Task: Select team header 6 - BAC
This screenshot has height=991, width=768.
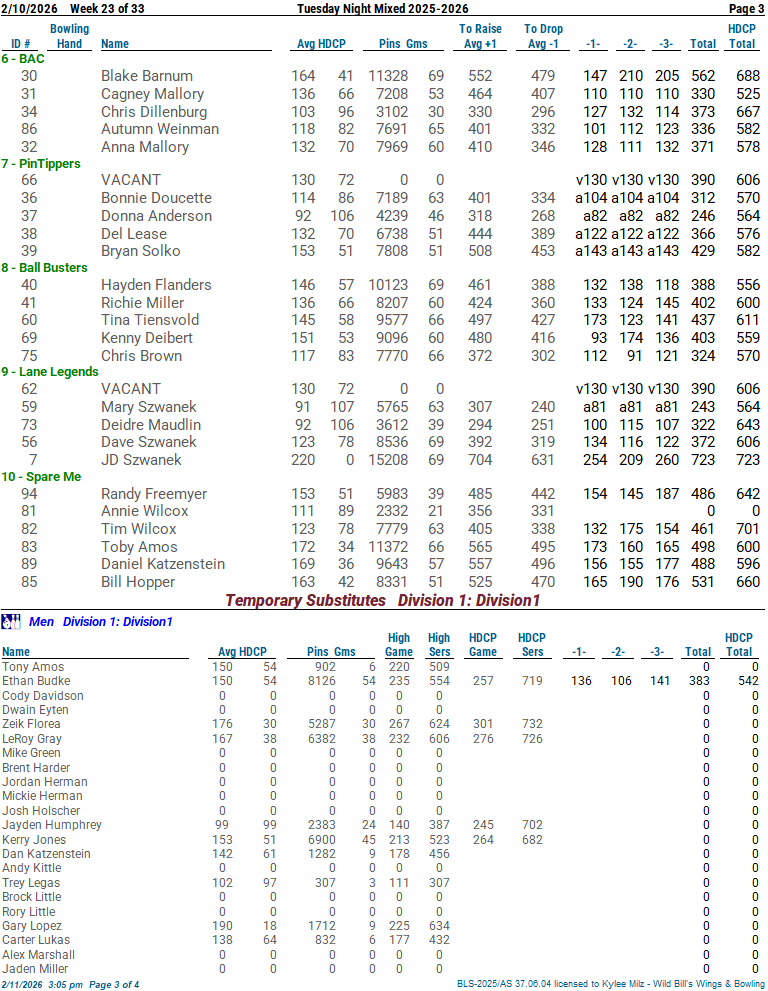Action: point(23,59)
